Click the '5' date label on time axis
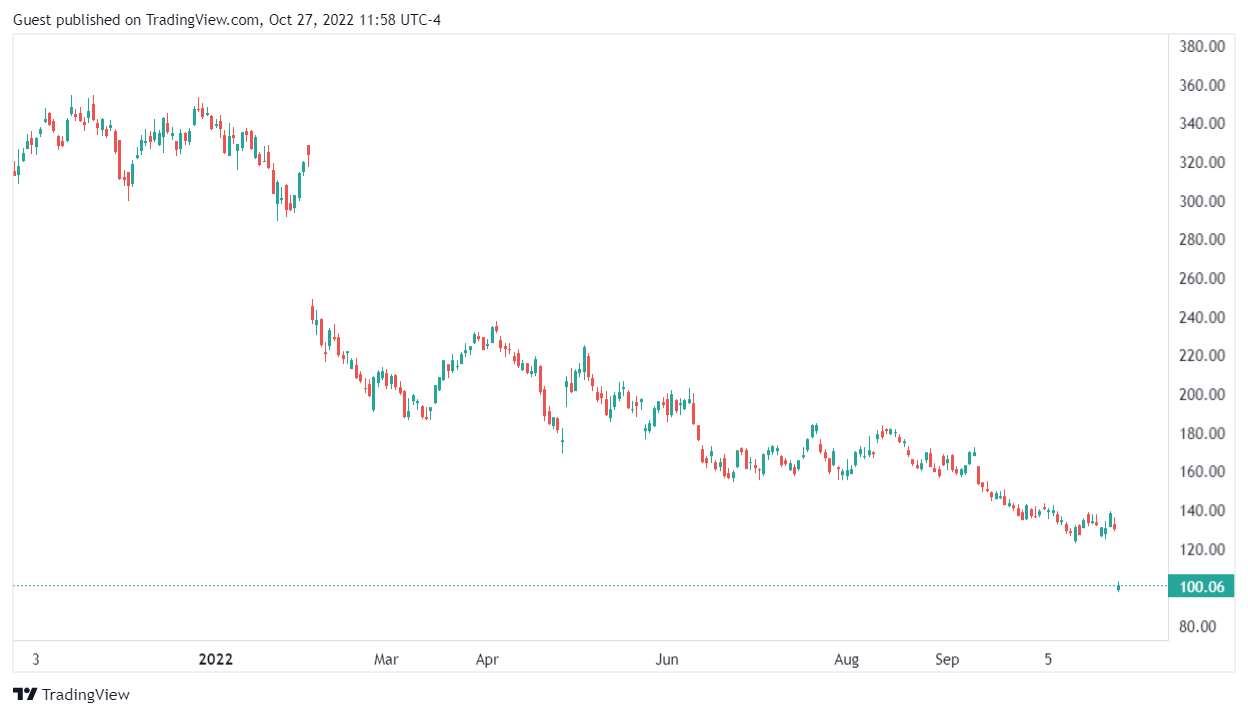Viewport: 1248px width, 716px height. point(1048,659)
